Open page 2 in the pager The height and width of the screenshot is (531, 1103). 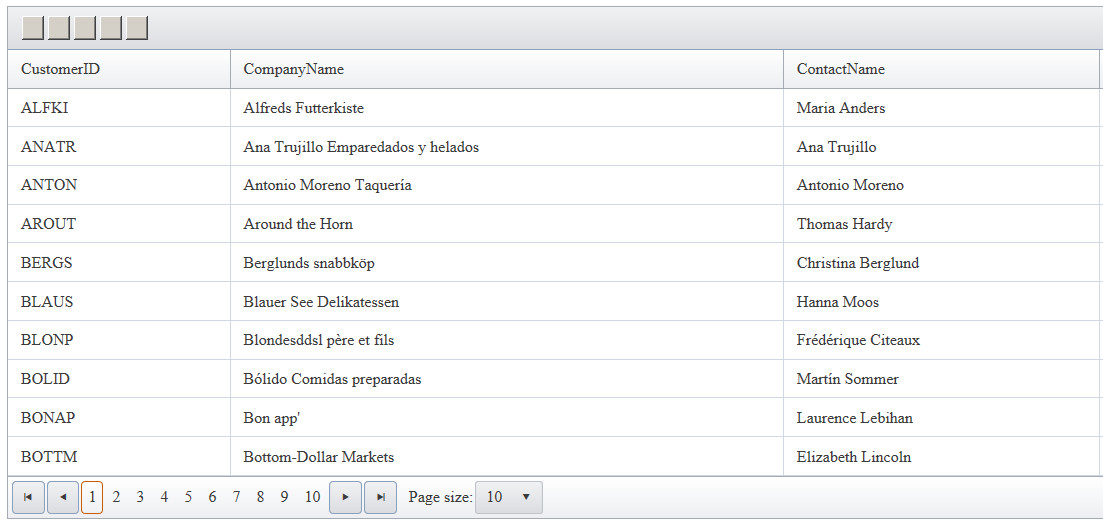coord(116,497)
